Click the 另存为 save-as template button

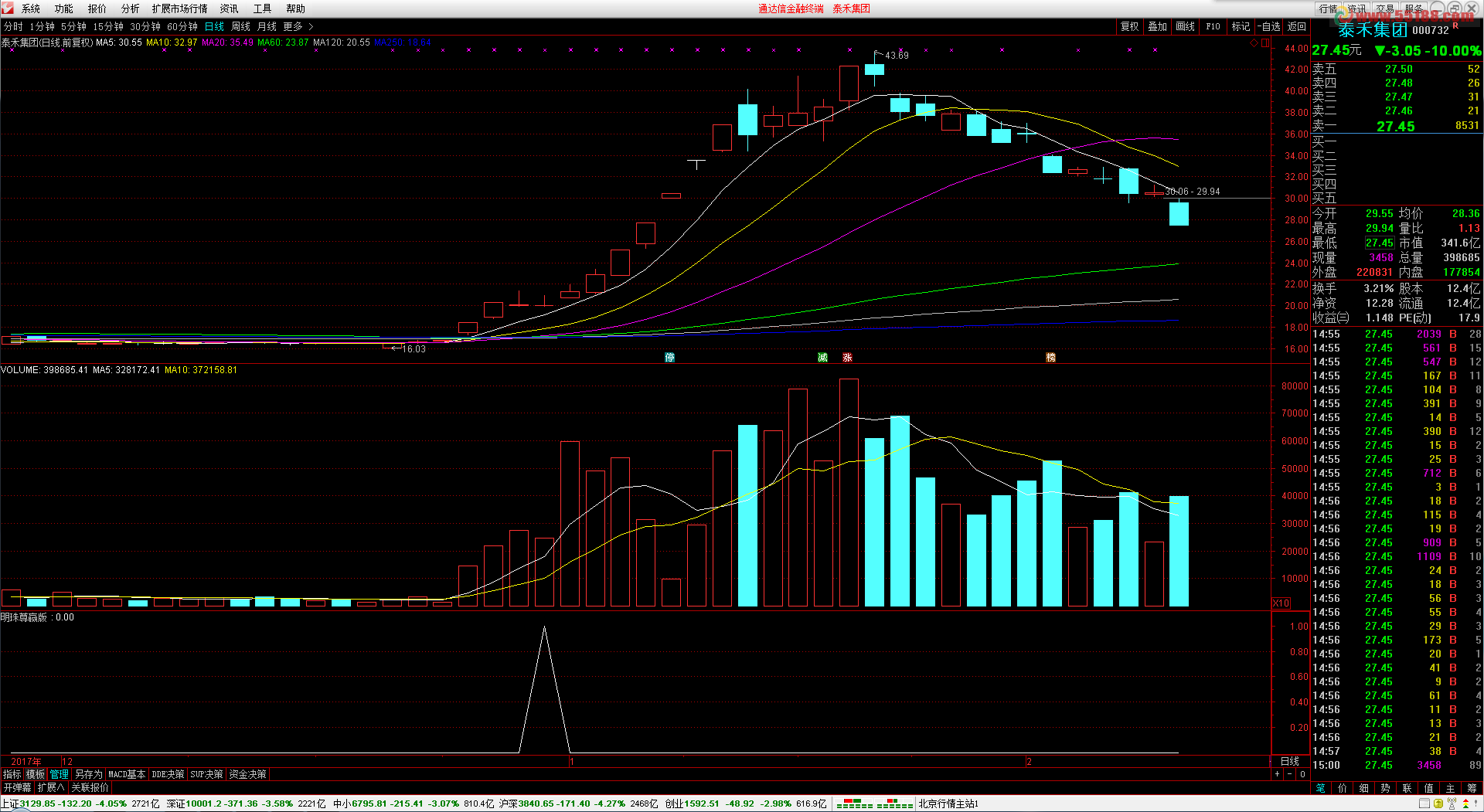click(x=88, y=774)
